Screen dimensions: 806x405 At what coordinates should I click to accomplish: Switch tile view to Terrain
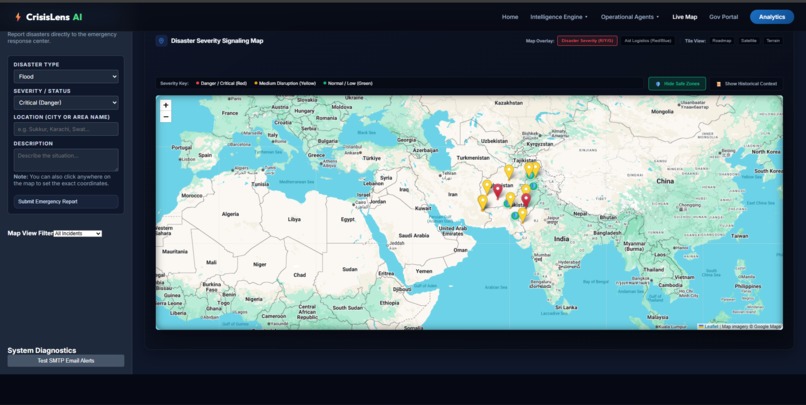click(773, 41)
